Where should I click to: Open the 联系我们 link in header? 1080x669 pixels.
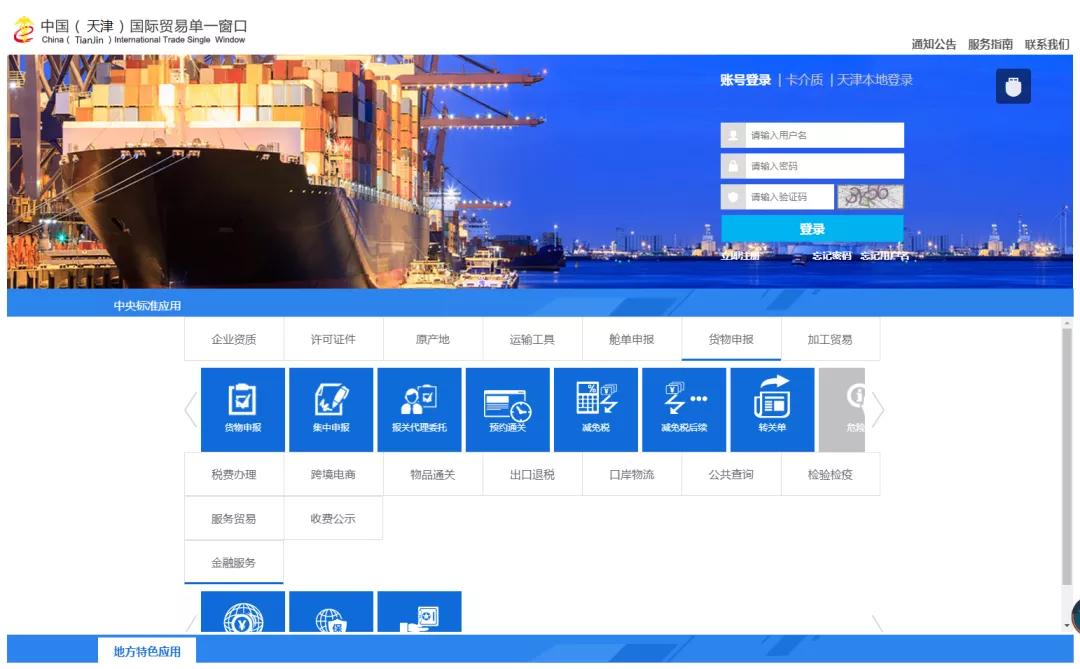point(1046,44)
